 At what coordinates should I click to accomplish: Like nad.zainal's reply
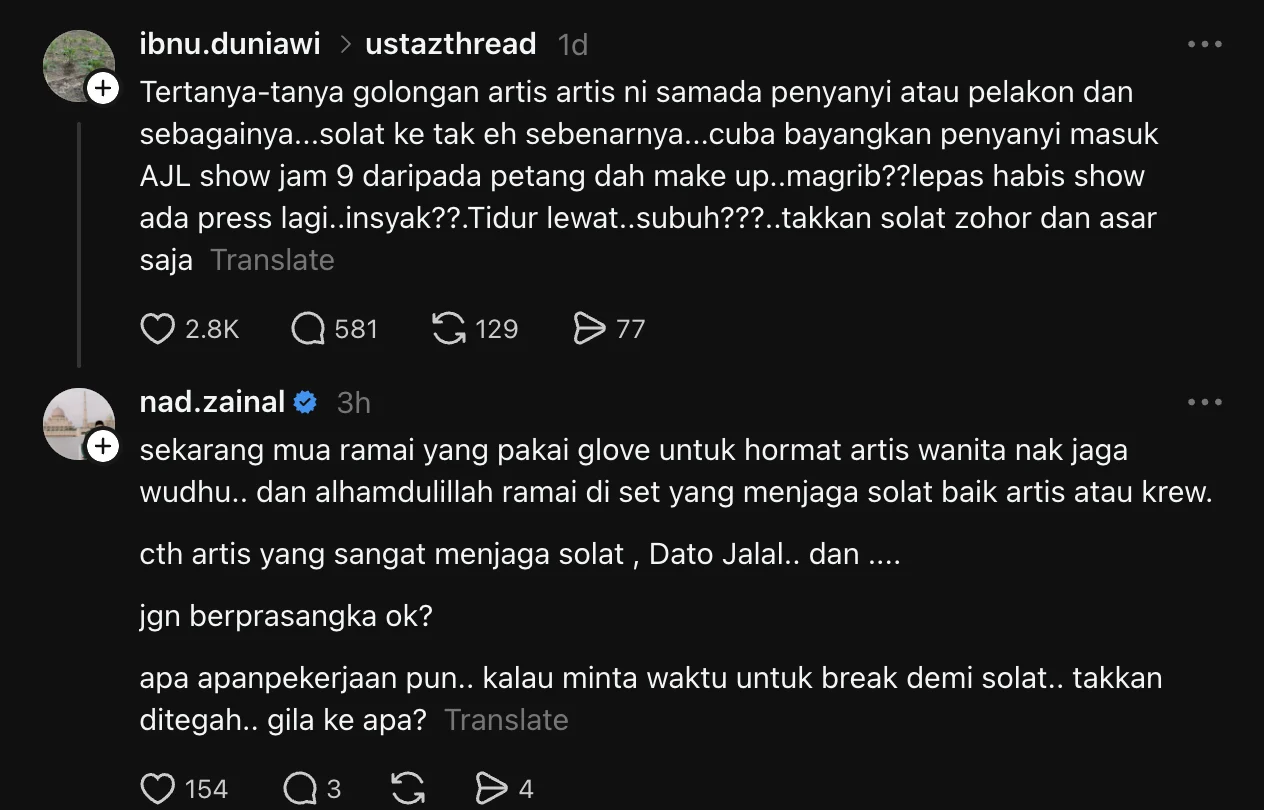point(157,789)
